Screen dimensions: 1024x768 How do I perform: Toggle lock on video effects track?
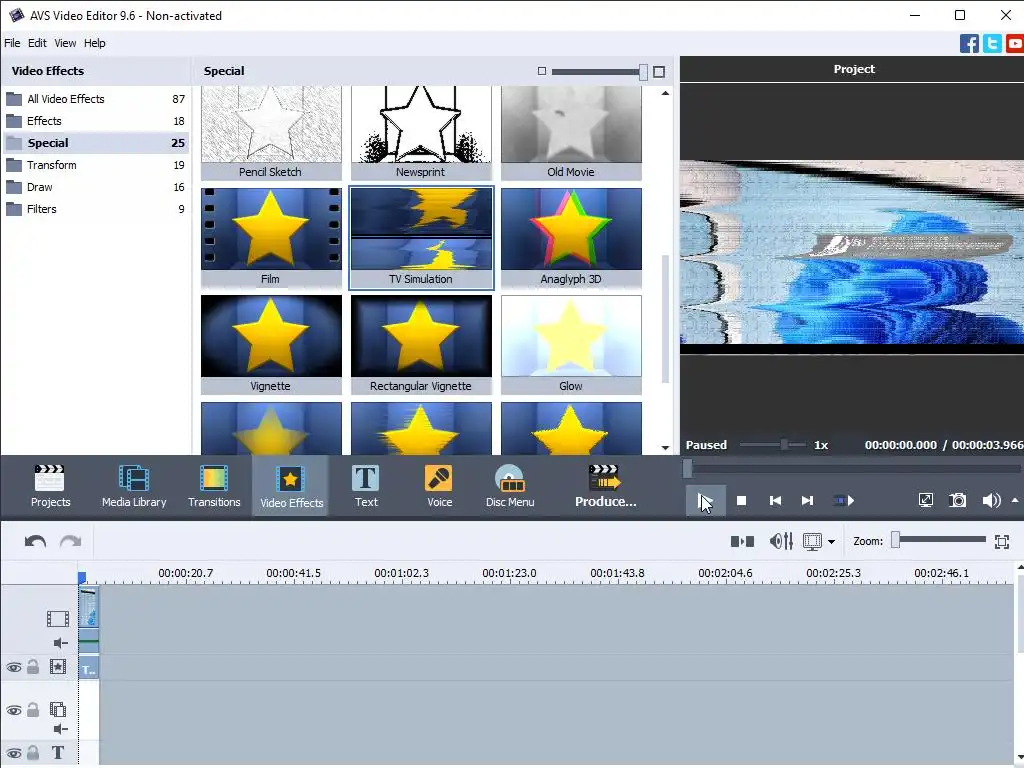(x=33, y=667)
